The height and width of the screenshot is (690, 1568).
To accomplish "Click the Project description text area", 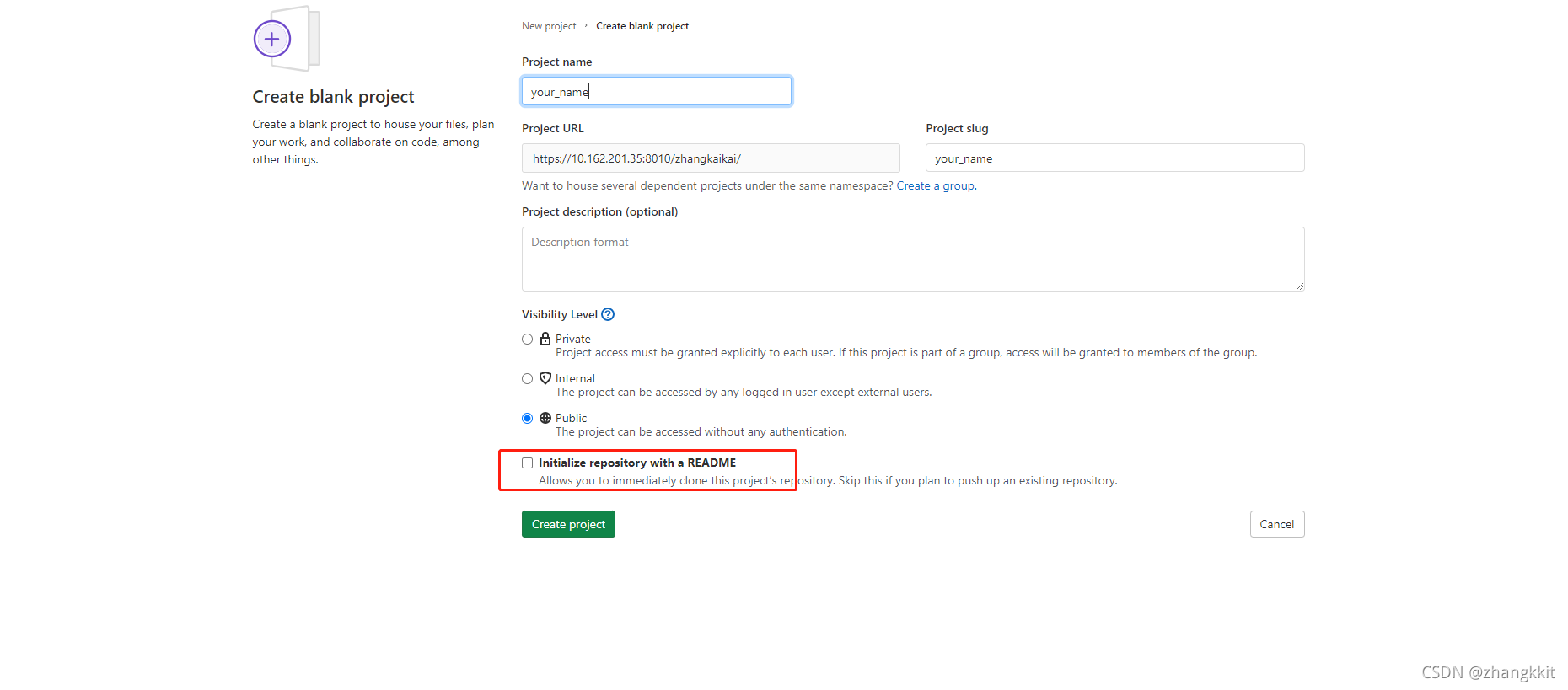I will pyautogui.click(x=913, y=259).
